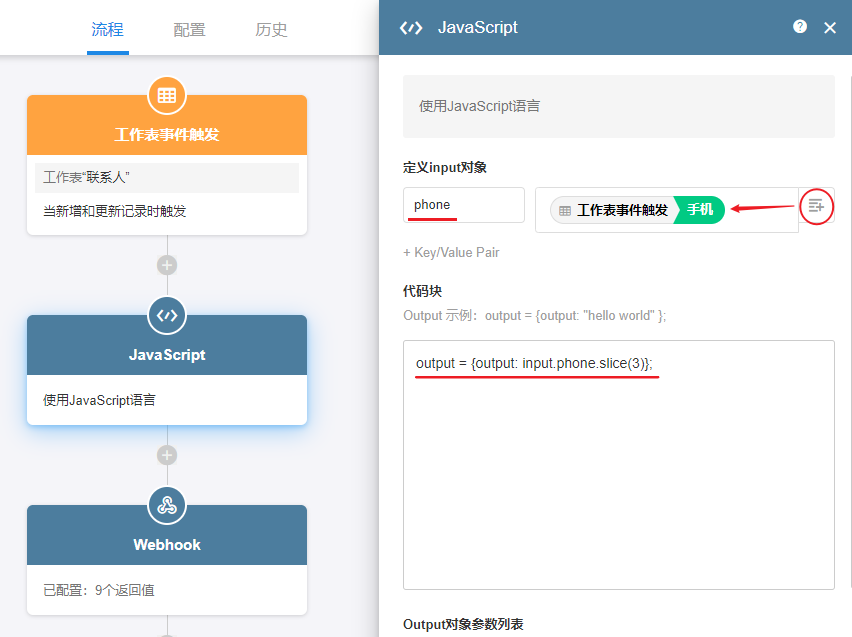
Task: Click the JavaScript node code icon
Action: click(x=167, y=315)
